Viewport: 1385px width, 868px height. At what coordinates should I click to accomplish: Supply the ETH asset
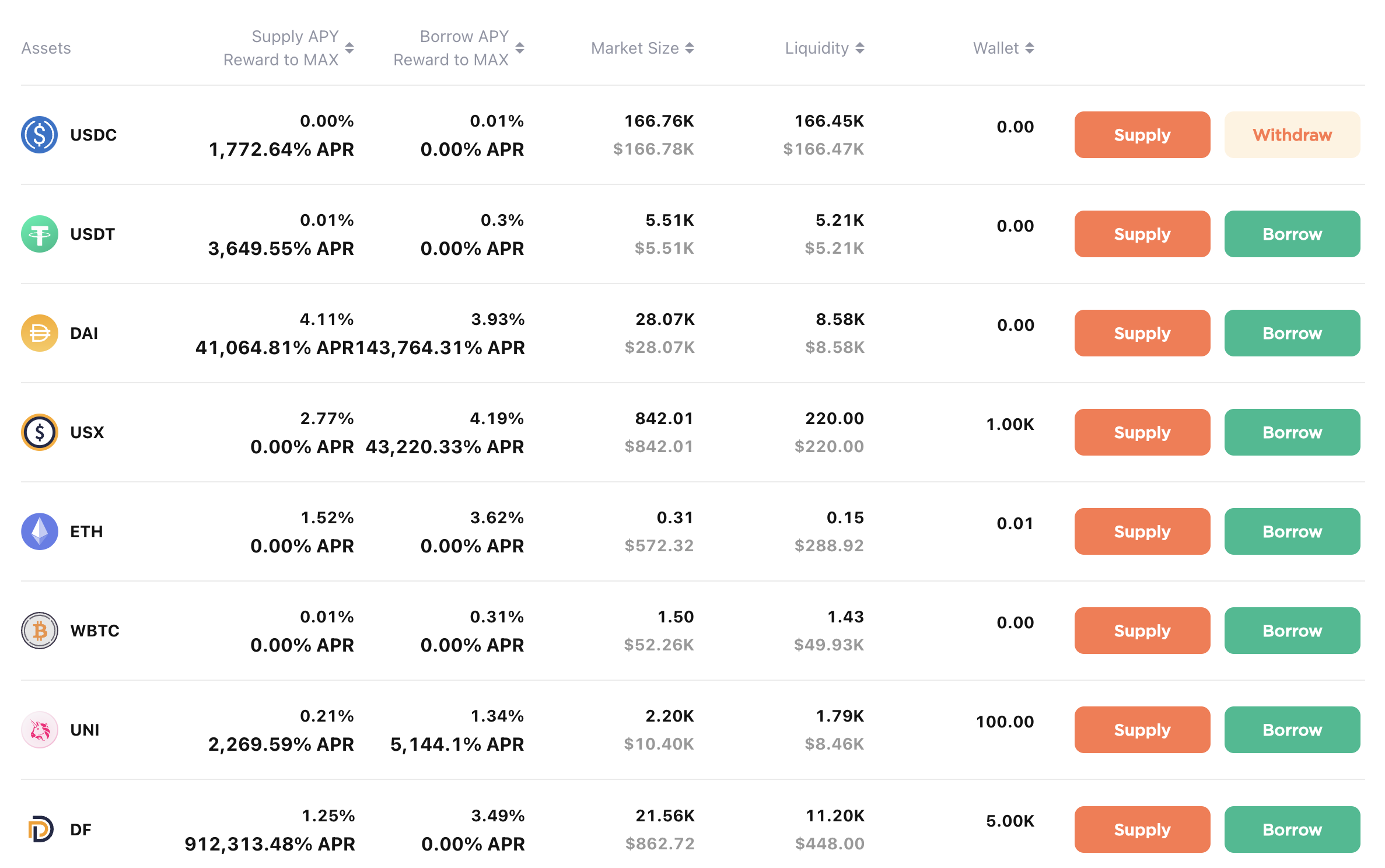coord(1142,531)
